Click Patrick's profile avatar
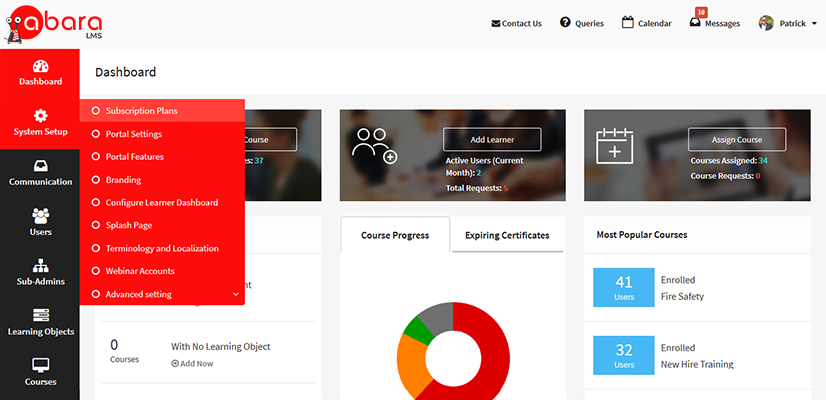Screen dimensions: 826x400 tap(766, 23)
